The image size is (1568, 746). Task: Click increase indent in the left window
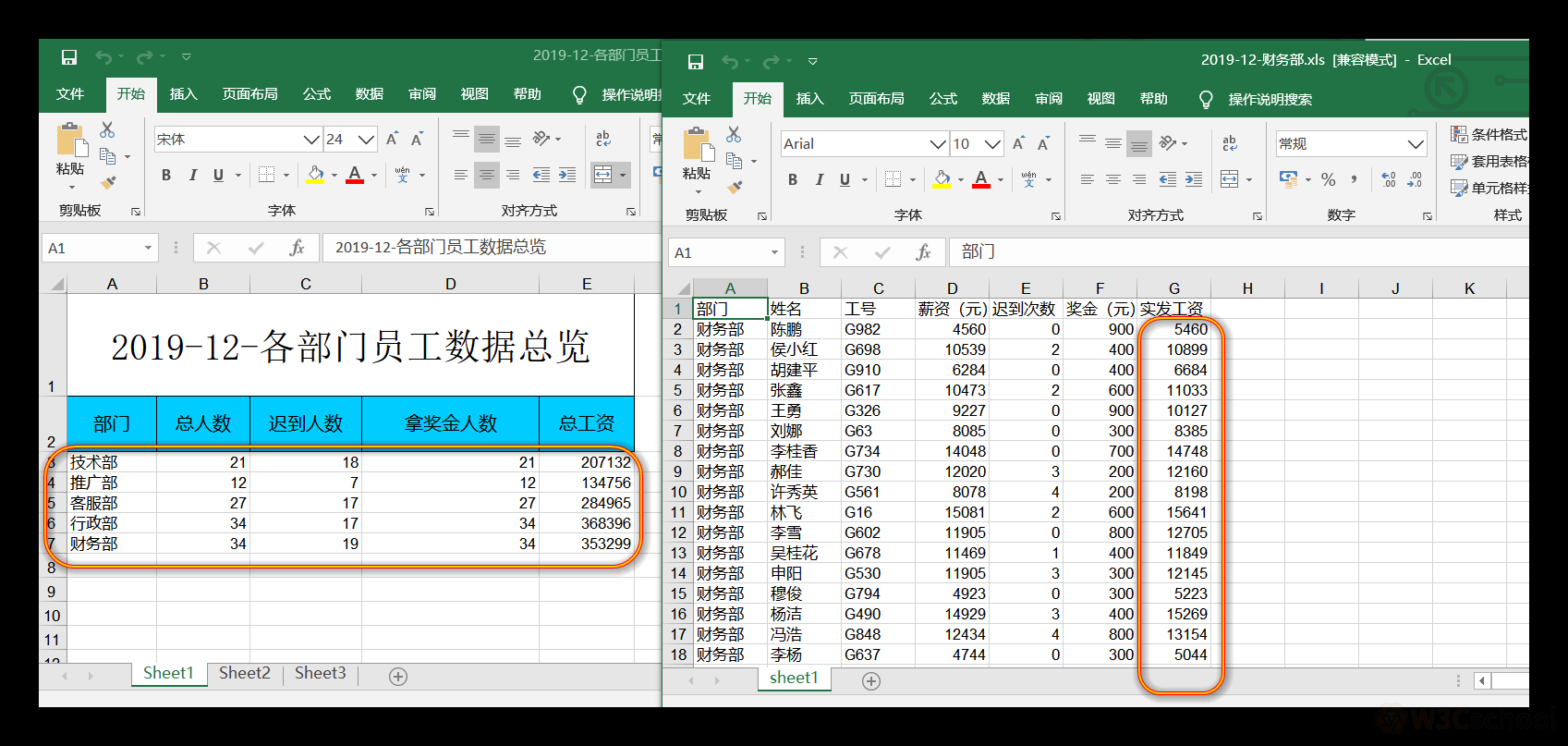pos(567,175)
